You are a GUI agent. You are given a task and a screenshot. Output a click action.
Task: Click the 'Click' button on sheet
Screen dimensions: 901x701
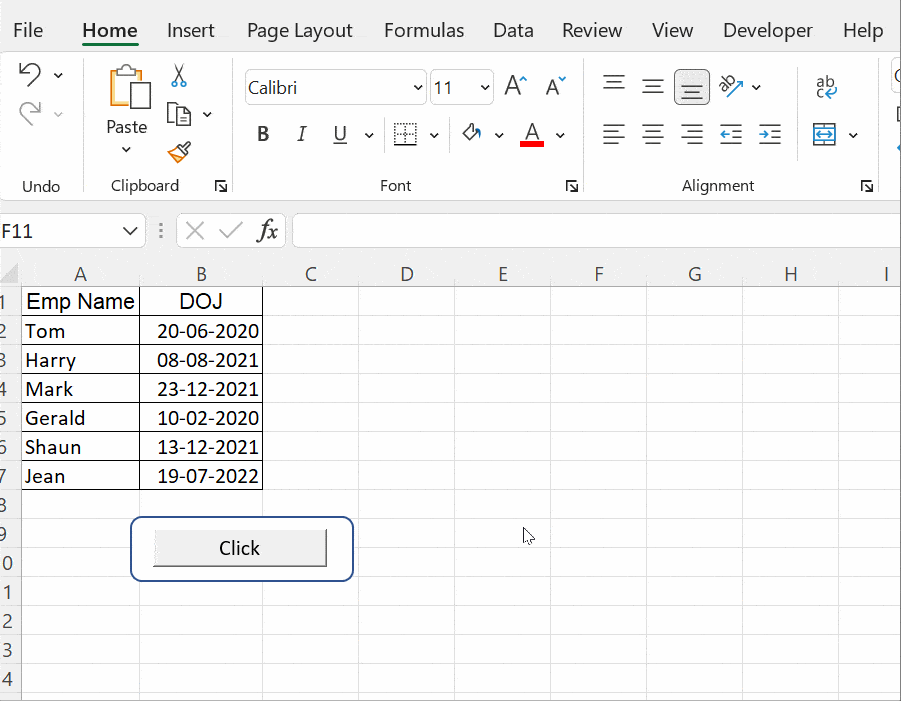(x=240, y=548)
